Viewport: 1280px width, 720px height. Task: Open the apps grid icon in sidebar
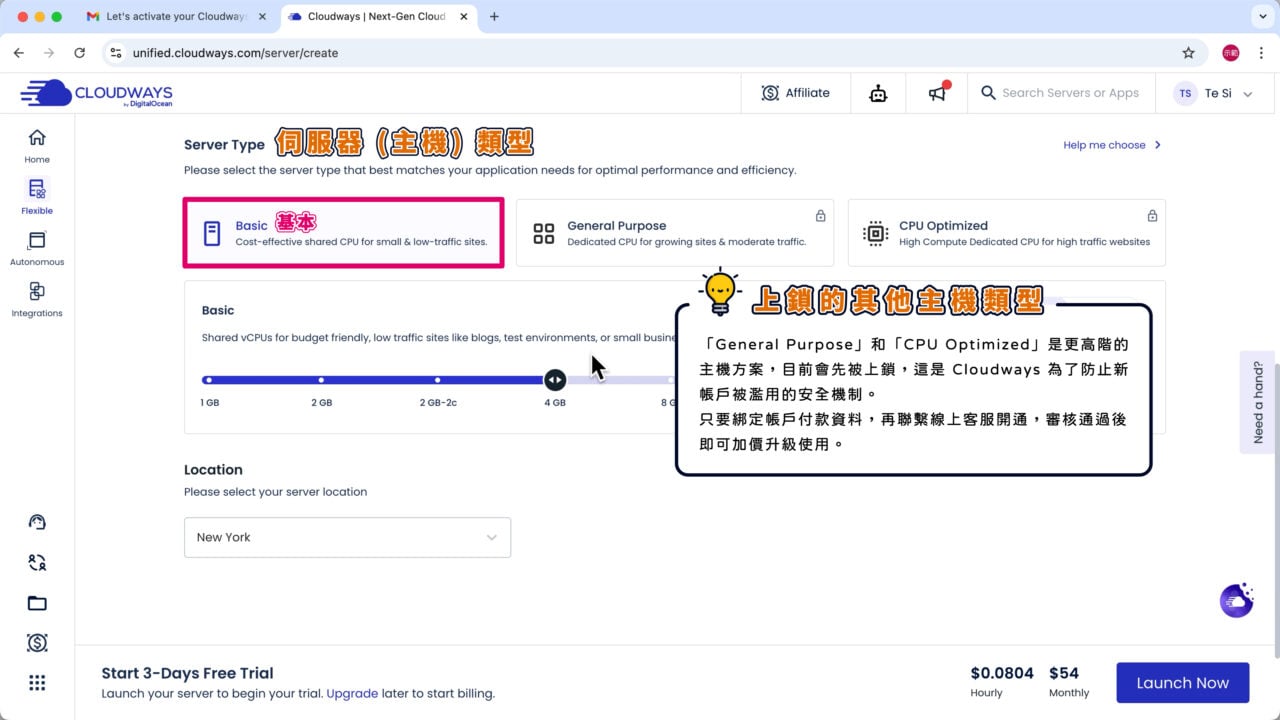click(37, 683)
